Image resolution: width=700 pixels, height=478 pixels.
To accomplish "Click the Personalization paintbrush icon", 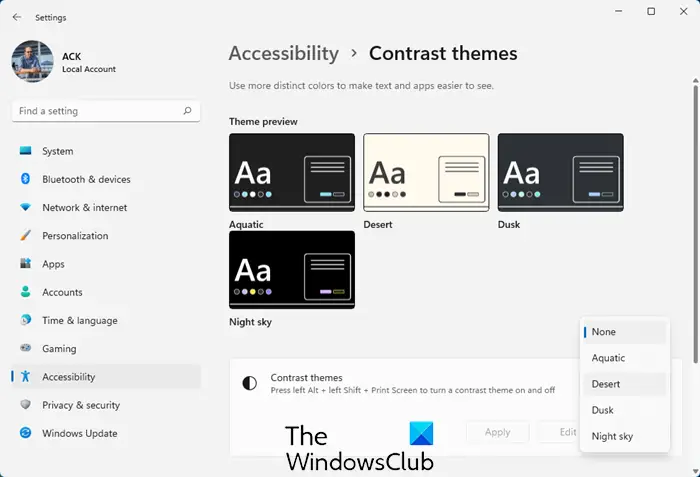I will click(25, 235).
